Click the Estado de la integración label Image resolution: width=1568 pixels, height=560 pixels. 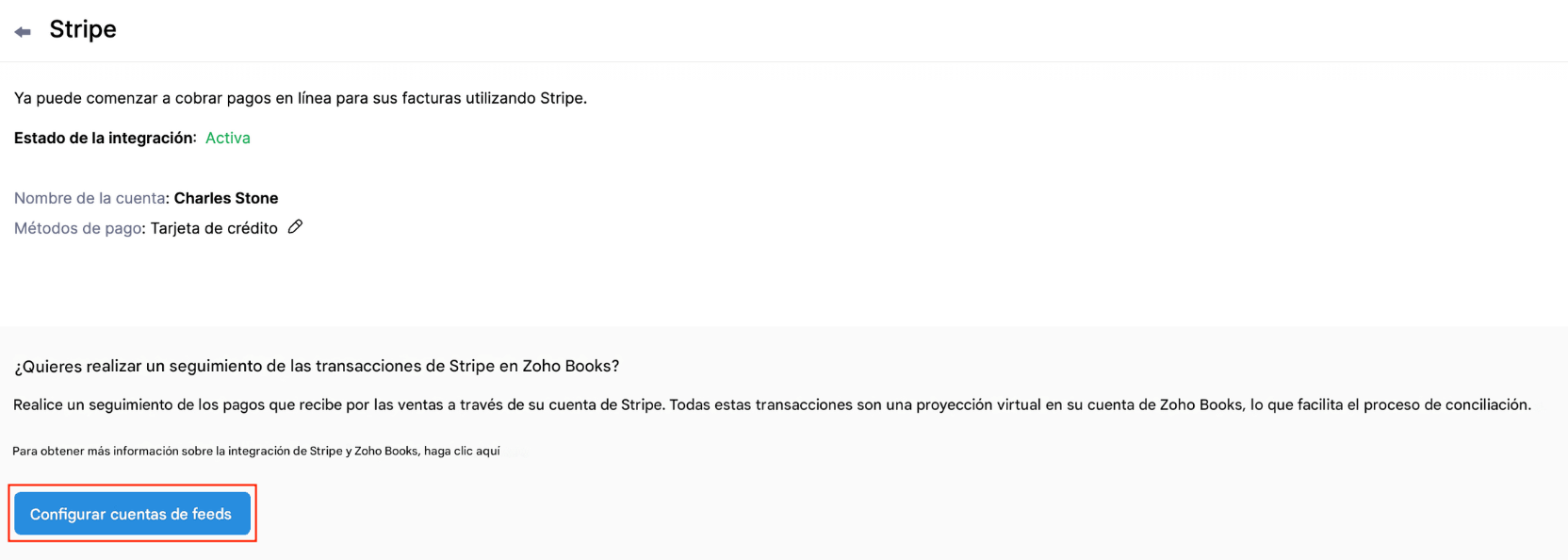[x=105, y=138]
